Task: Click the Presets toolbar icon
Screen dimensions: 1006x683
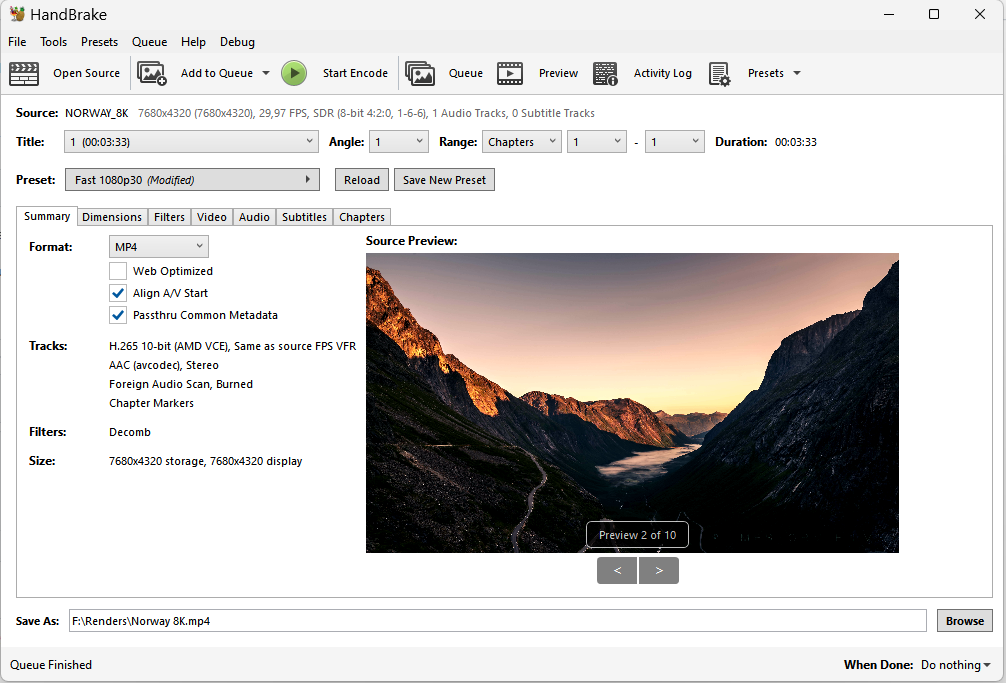Action: [718, 73]
